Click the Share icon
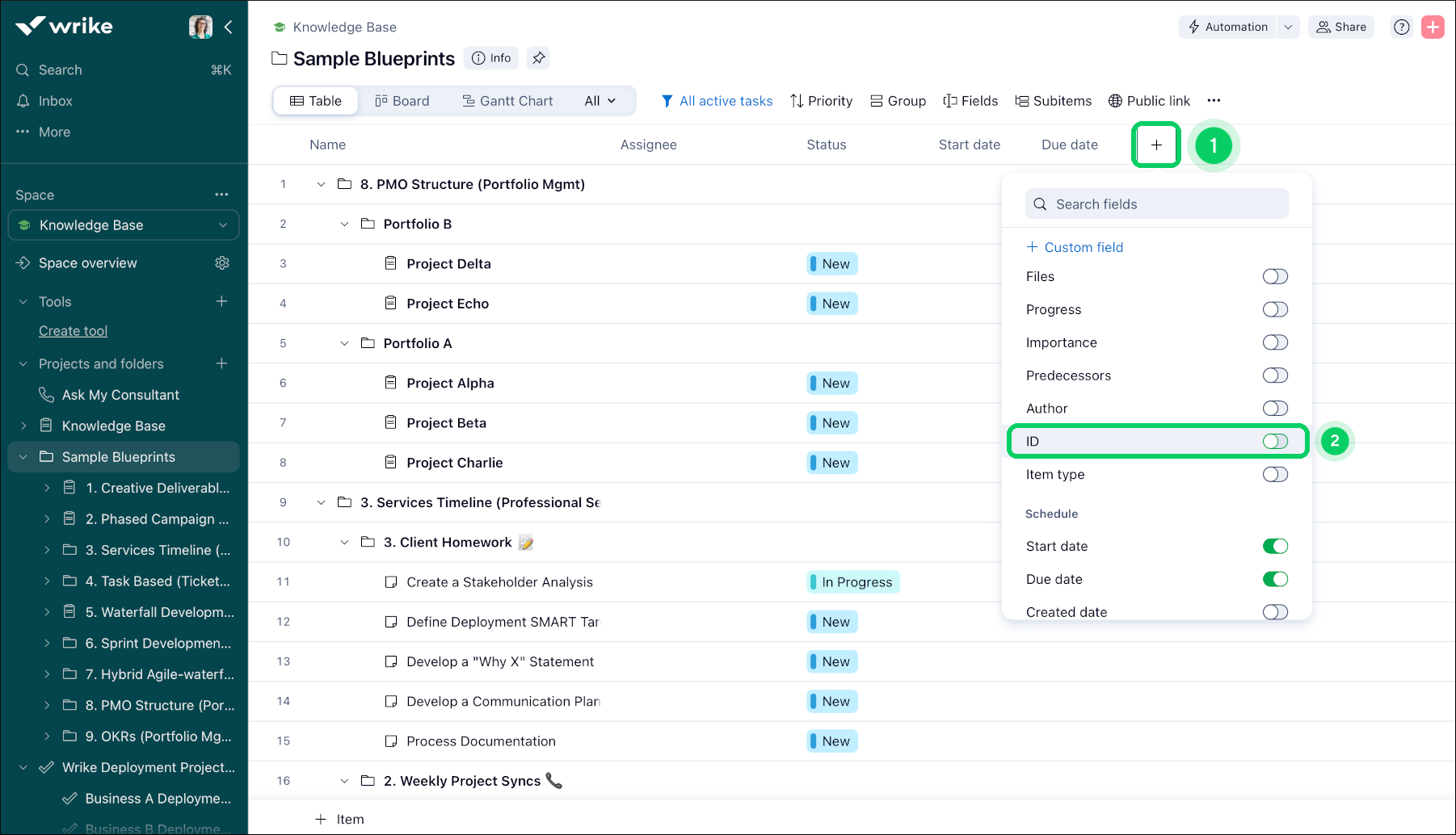Screen dimensions: 1456x835 (x=1340, y=27)
